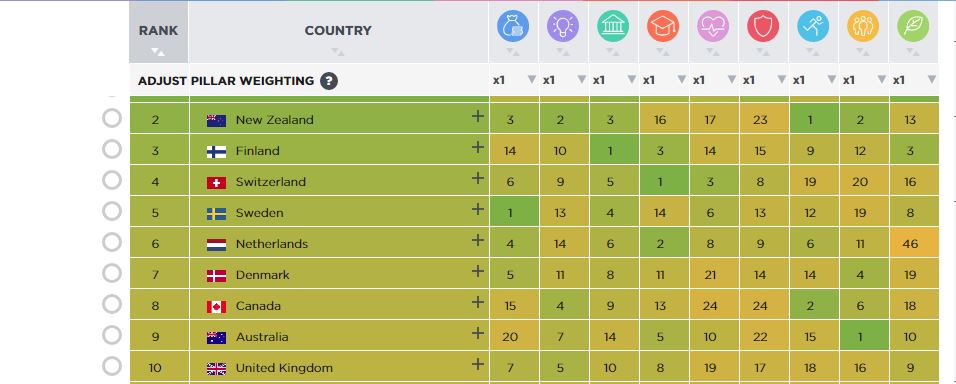
Task: Select the radio button beside New Zealand
Action: coord(112,118)
